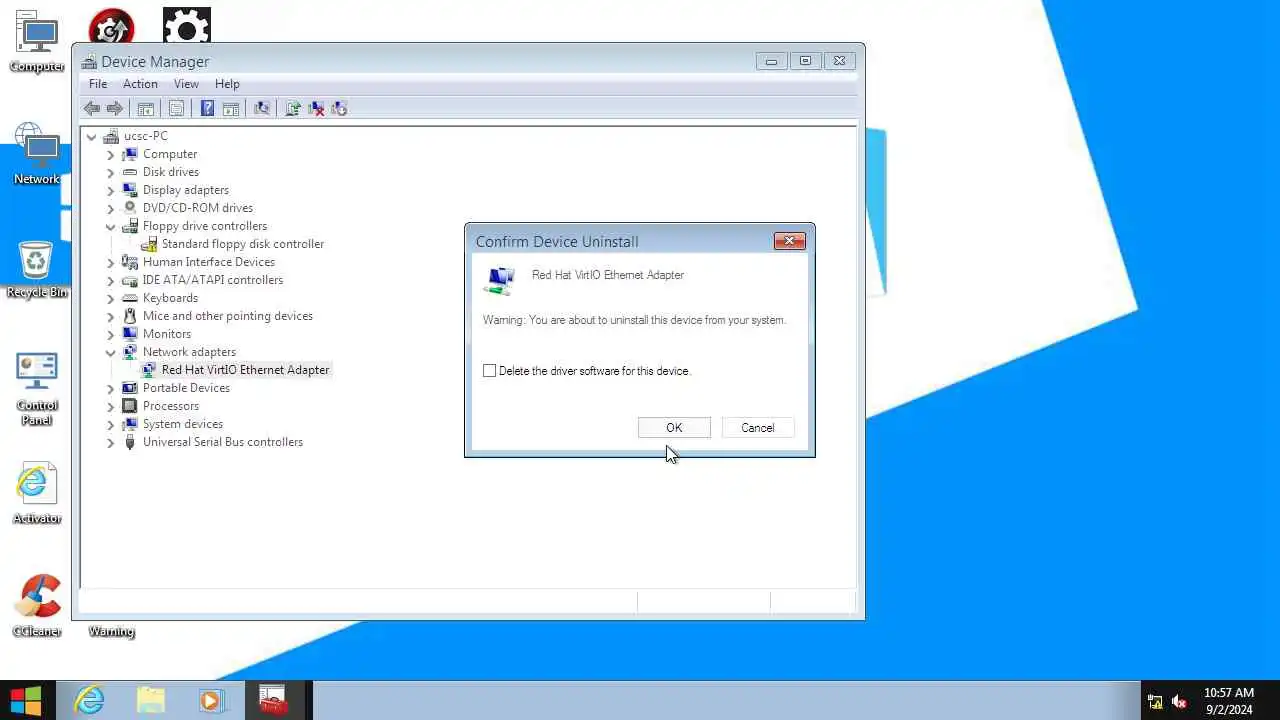This screenshot has height=720, width=1280.
Task: Launch Internet Explorer from the taskbar
Action: (89, 700)
